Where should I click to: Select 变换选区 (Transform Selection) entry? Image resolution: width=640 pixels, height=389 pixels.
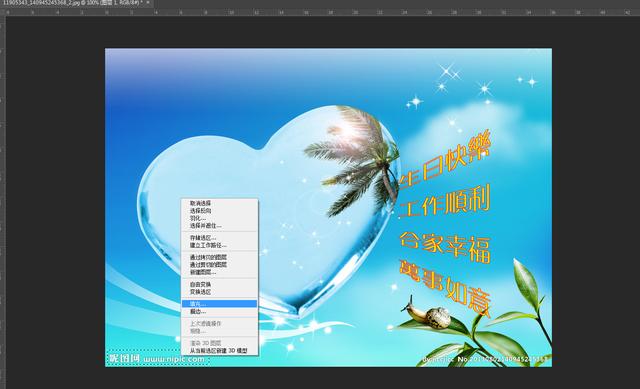coord(219,292)
